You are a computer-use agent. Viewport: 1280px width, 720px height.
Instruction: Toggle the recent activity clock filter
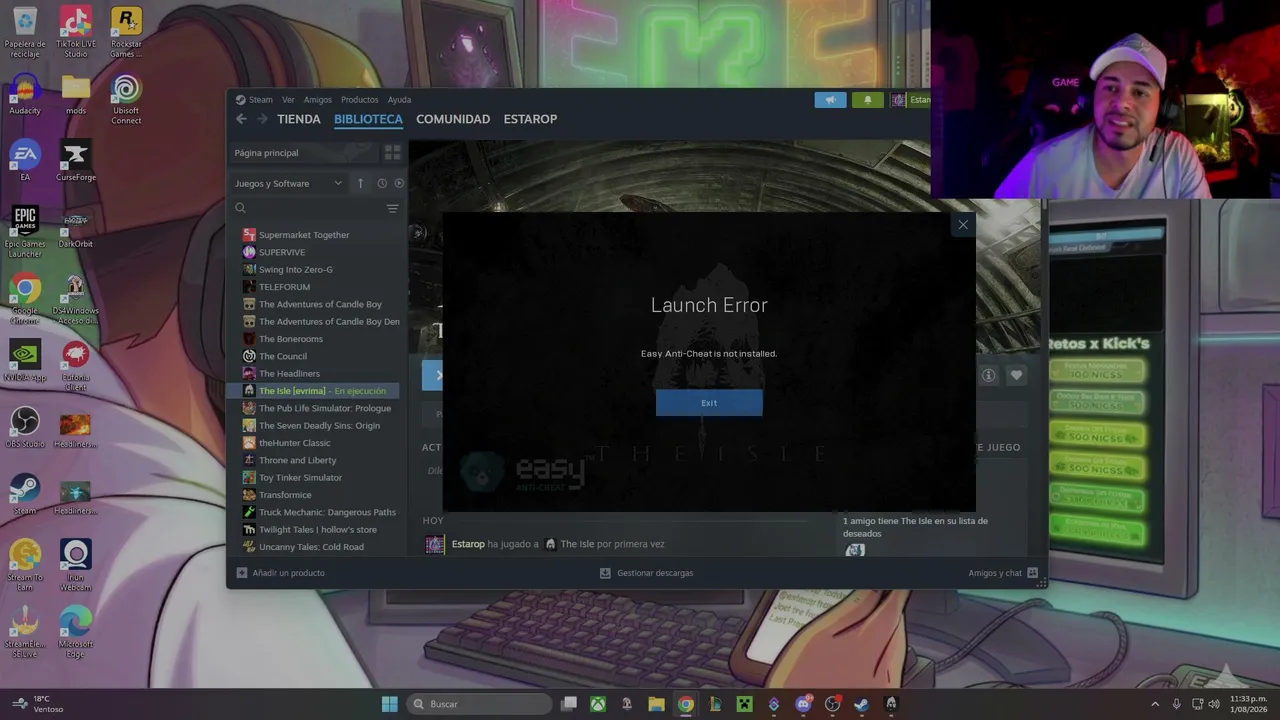pos(382,183)
